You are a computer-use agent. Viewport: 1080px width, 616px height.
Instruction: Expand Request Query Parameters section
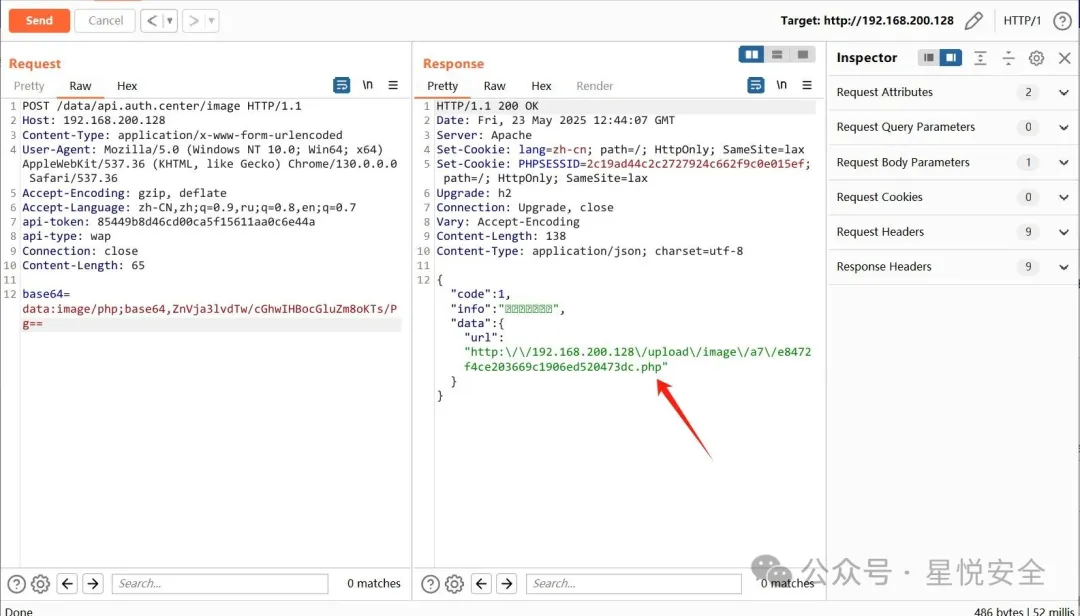coord(953,127)
